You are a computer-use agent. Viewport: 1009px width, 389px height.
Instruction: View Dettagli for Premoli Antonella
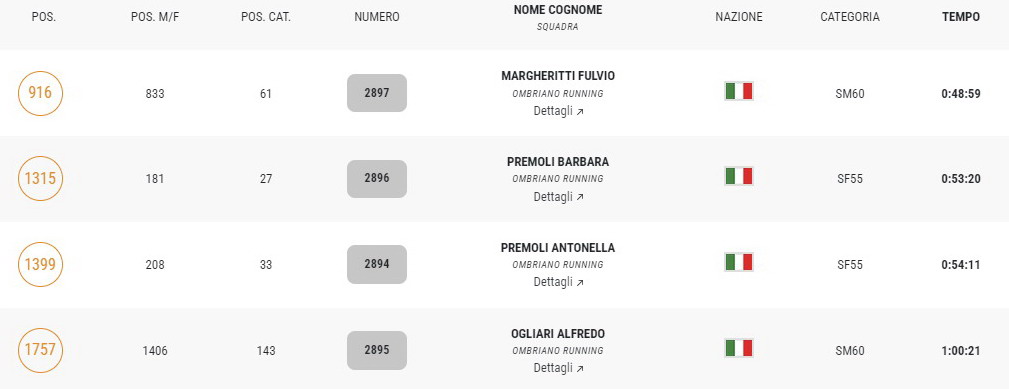tap(558, 282)
